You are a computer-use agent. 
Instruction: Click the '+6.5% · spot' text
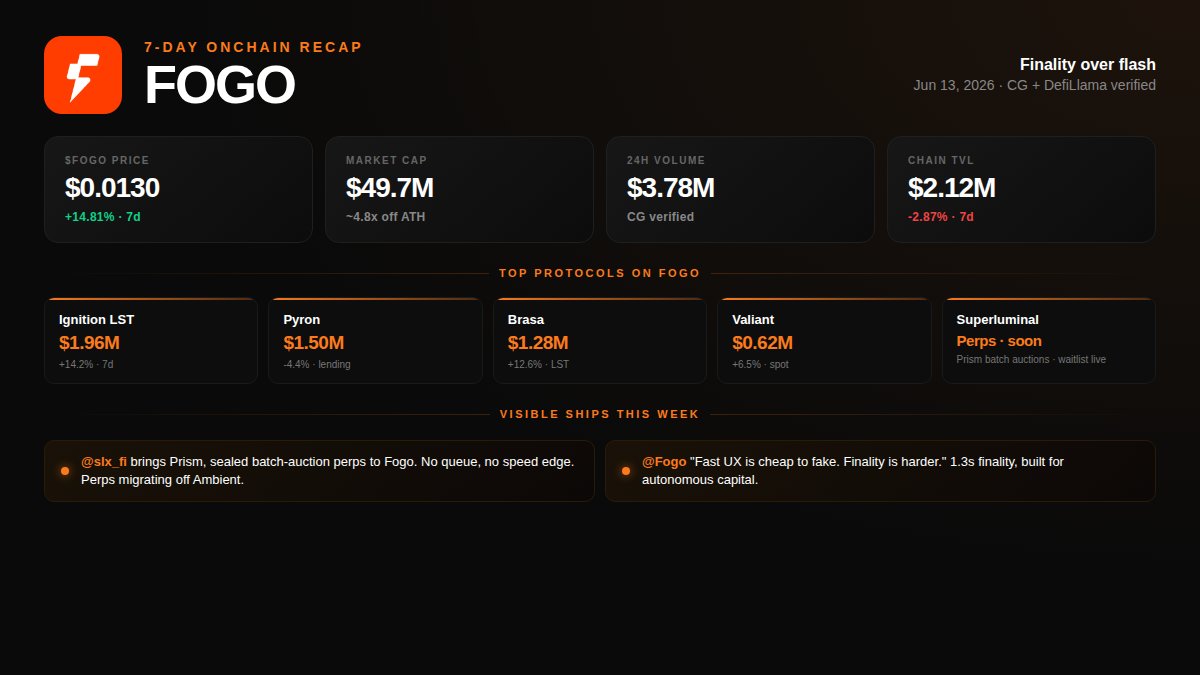pos(760,364)
